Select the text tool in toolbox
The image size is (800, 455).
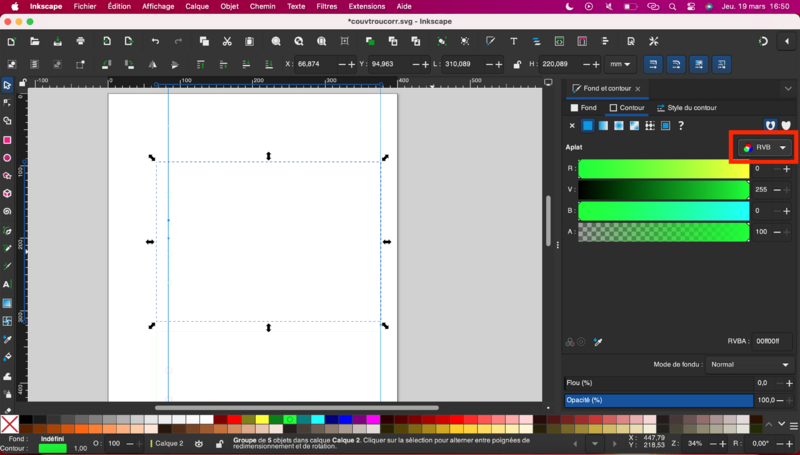click(7, 285)
